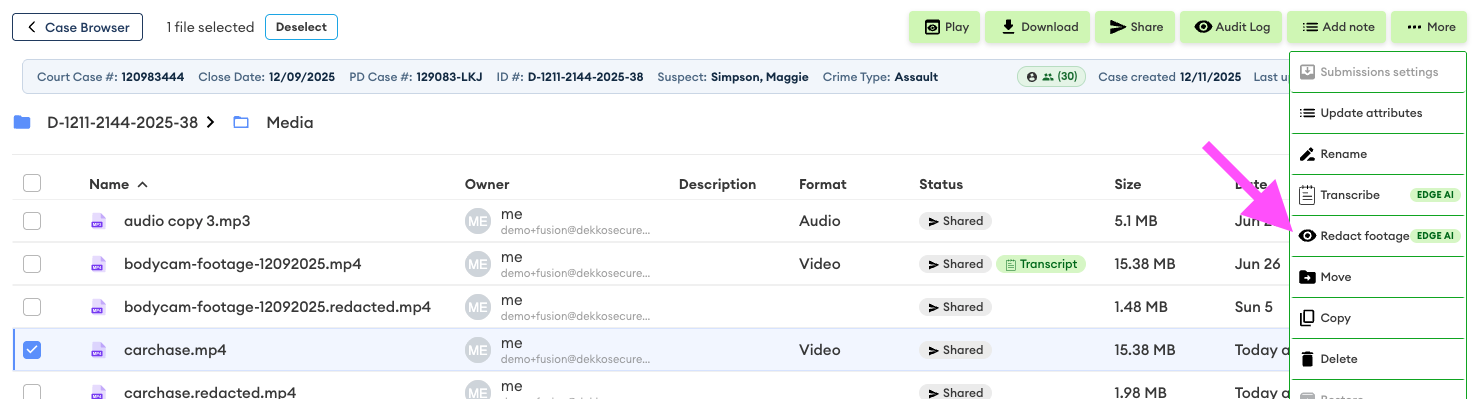The width and height of the screenshot is (1475, 399).
Task: Download the selected file
Action: click(1038, 27)
